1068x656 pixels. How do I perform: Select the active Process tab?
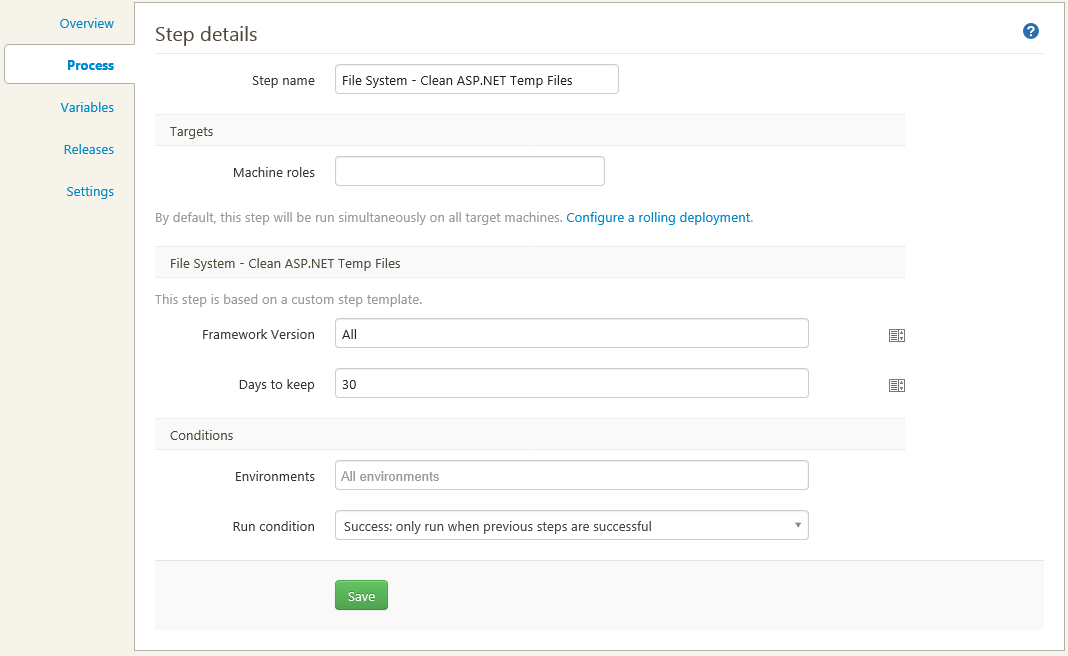(x=90, y=64)
